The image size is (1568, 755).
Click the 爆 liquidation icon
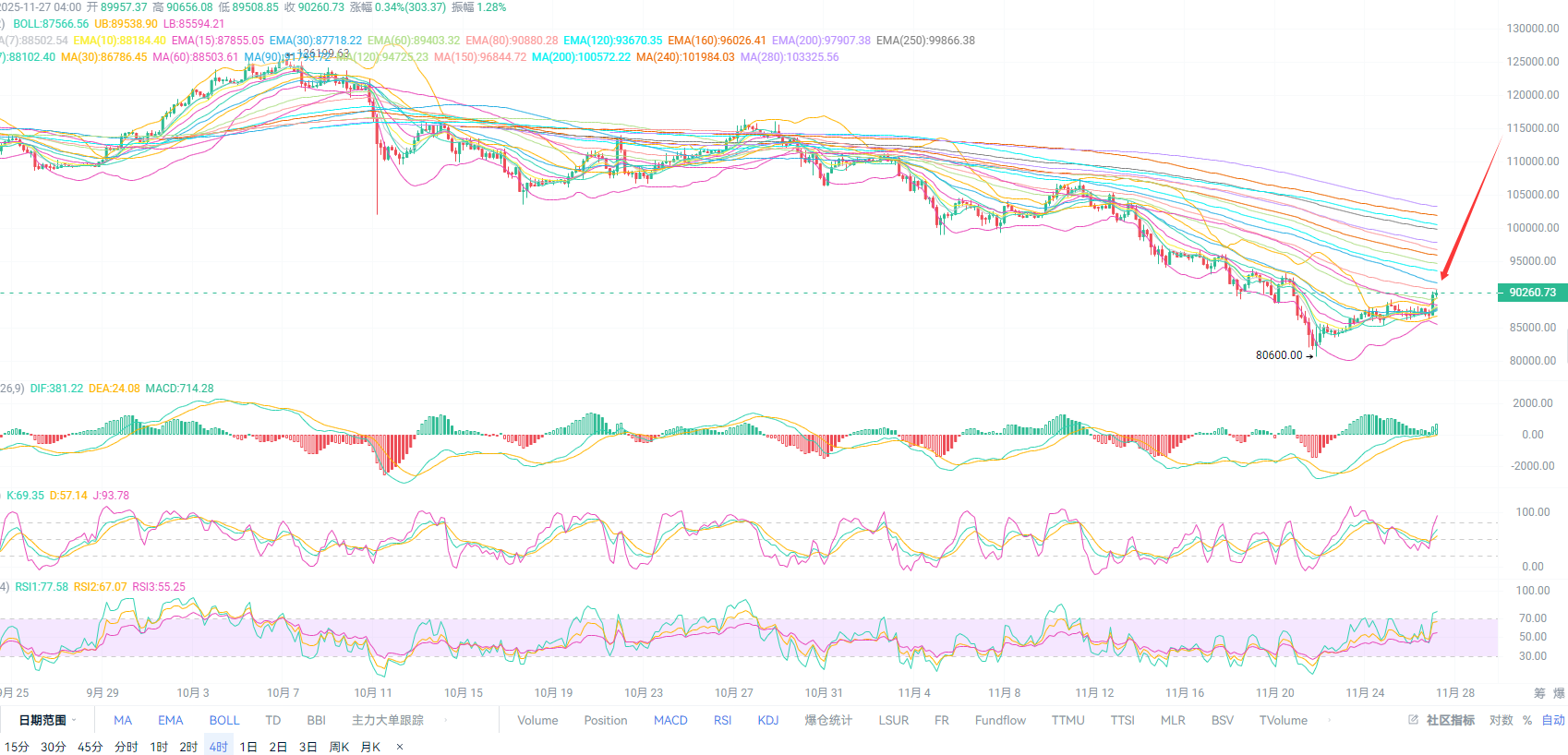(1559, 693)
